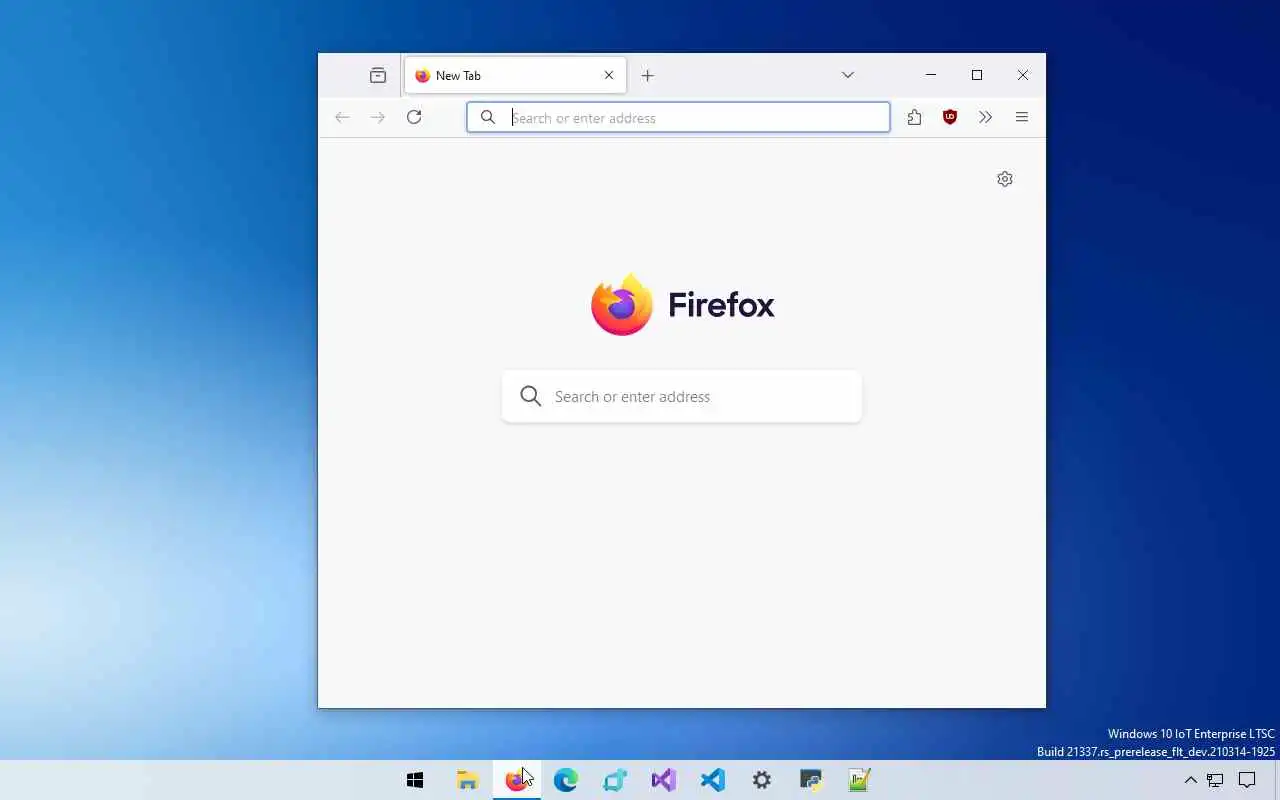Viewport: 1280px width, 800px height.
Task: Reload the current page
Action: pyautogui.click(x=414, y=117)
